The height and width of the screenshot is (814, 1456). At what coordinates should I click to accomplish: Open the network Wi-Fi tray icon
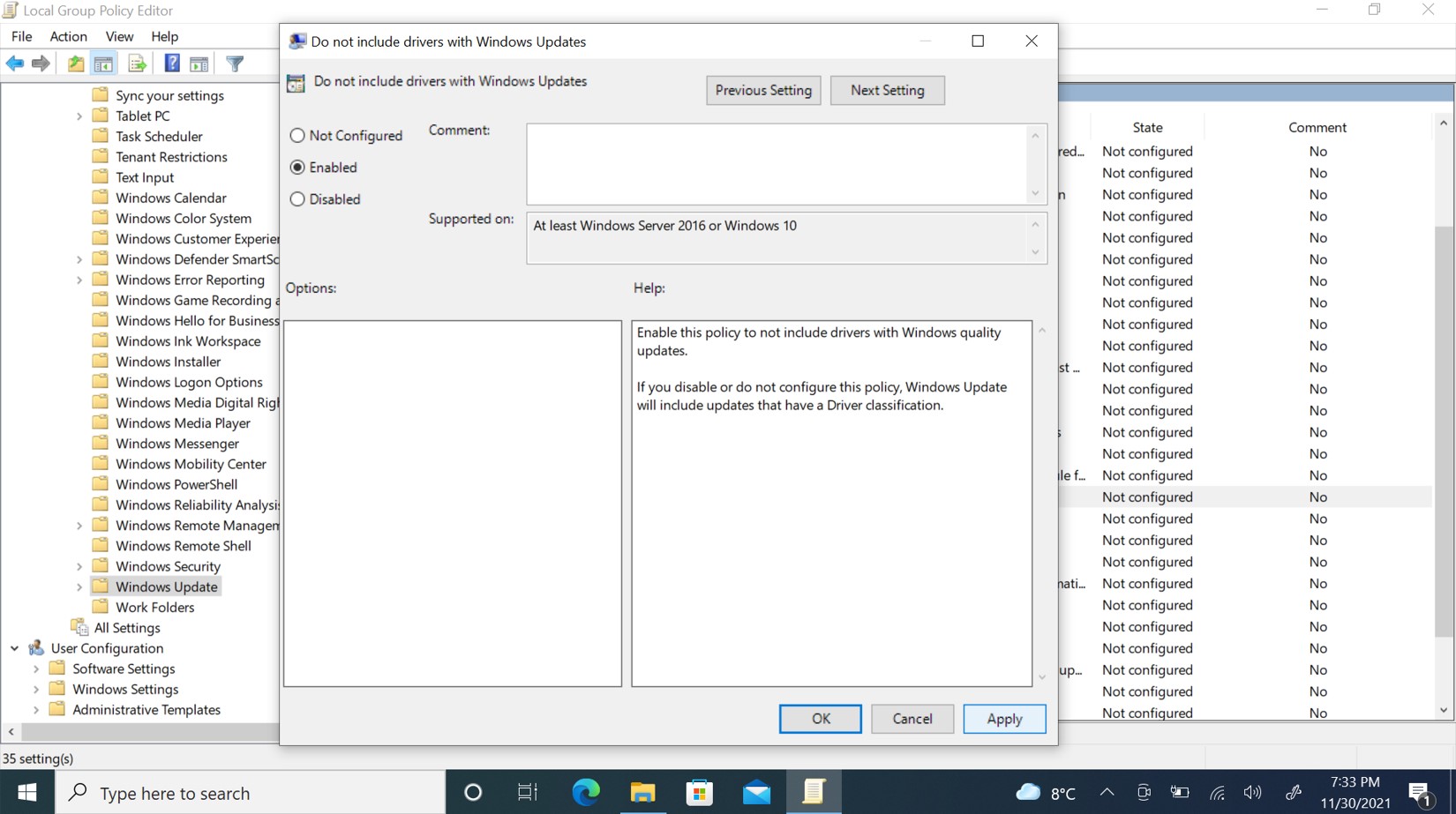click(1217, 792)
